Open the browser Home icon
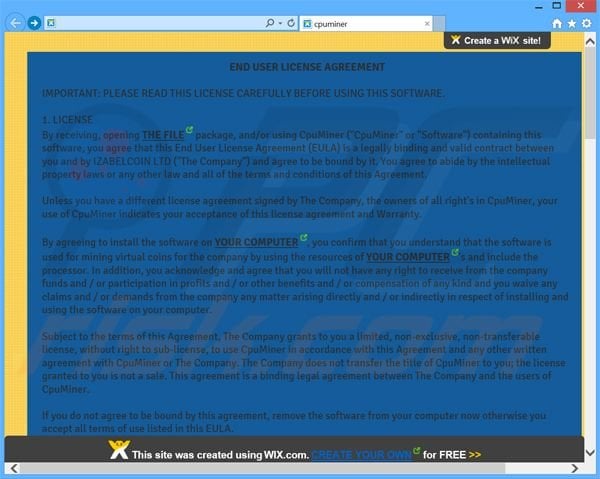The image size is (600, 479). point(557,24)
